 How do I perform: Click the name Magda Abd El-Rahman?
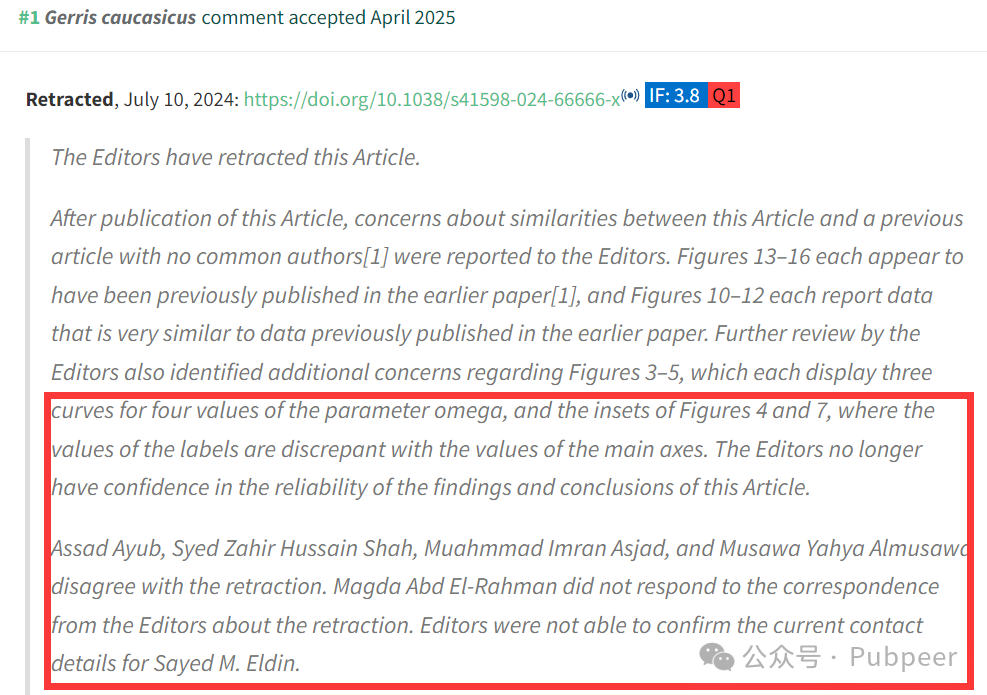click(445, 587)
